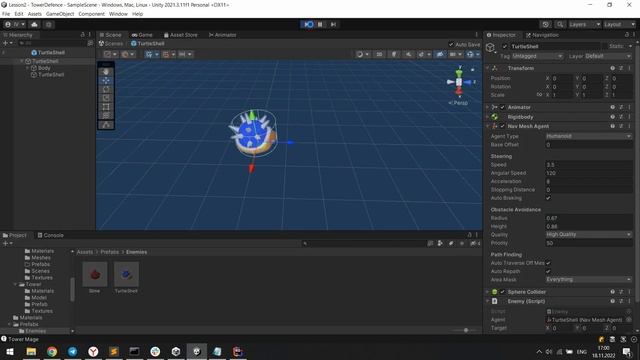This screenshot has width=640, height=360.
Task: Select the Rotate tool in scene toolbar
Action: click(106, 89)
